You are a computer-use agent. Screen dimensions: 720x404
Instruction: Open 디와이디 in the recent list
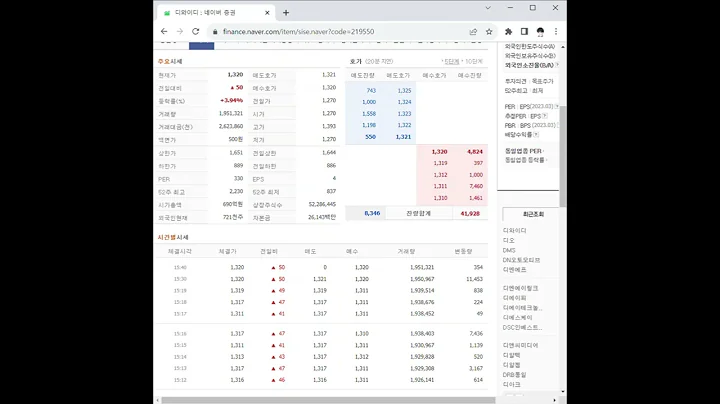pos(515,230)
